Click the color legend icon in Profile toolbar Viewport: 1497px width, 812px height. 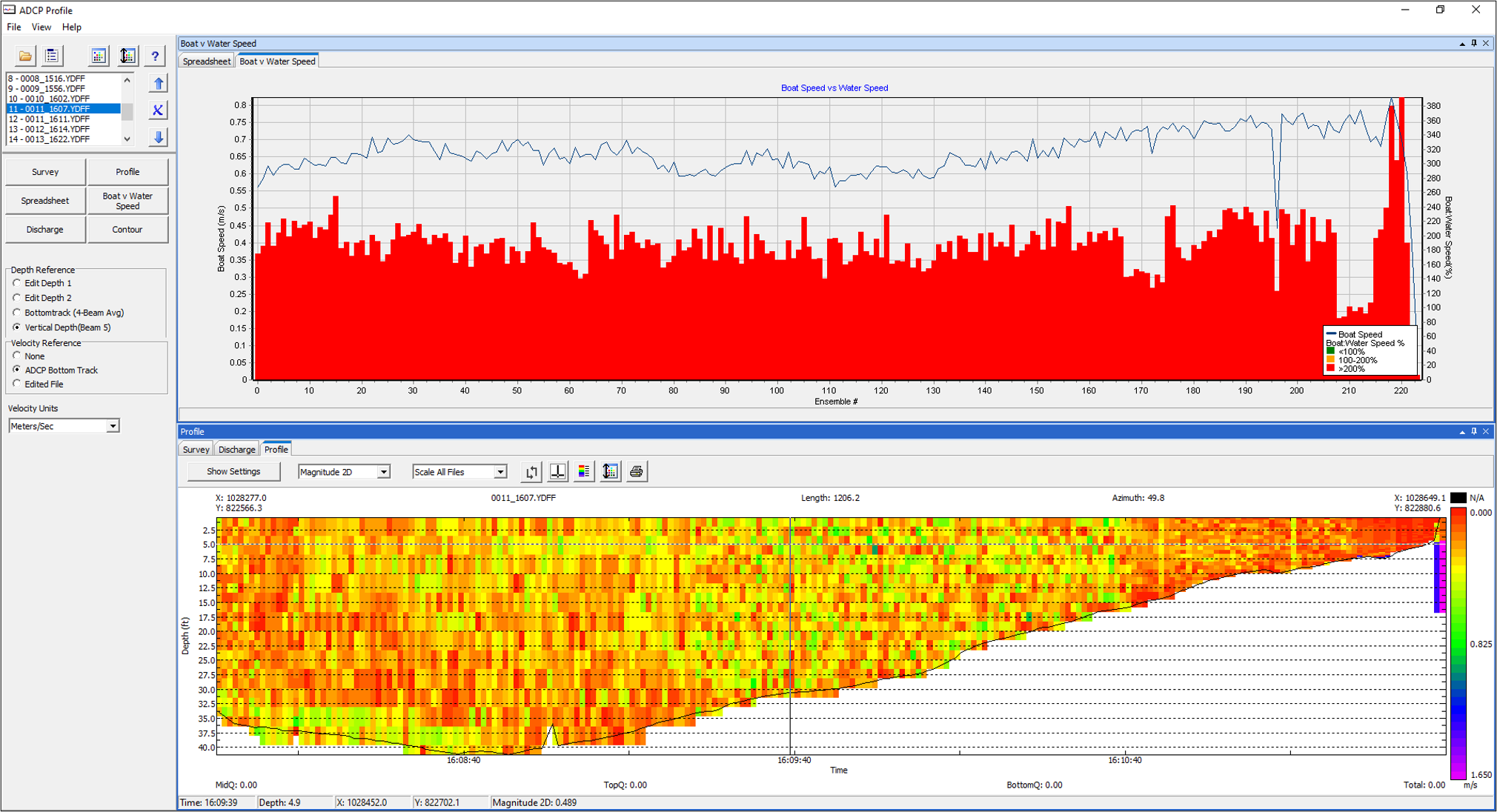click(583, 471)
